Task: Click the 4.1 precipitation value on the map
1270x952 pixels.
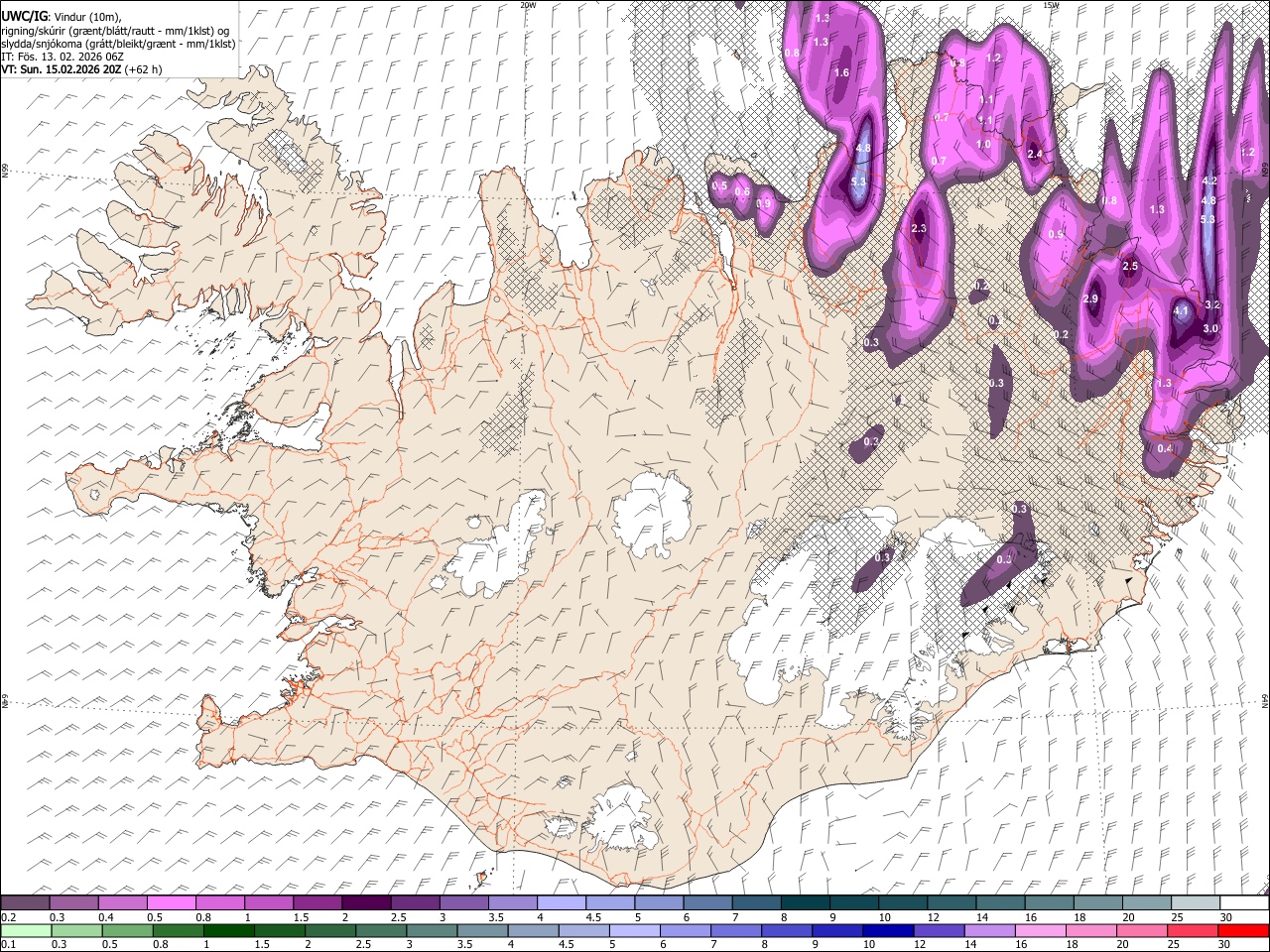Action: 1181,311
